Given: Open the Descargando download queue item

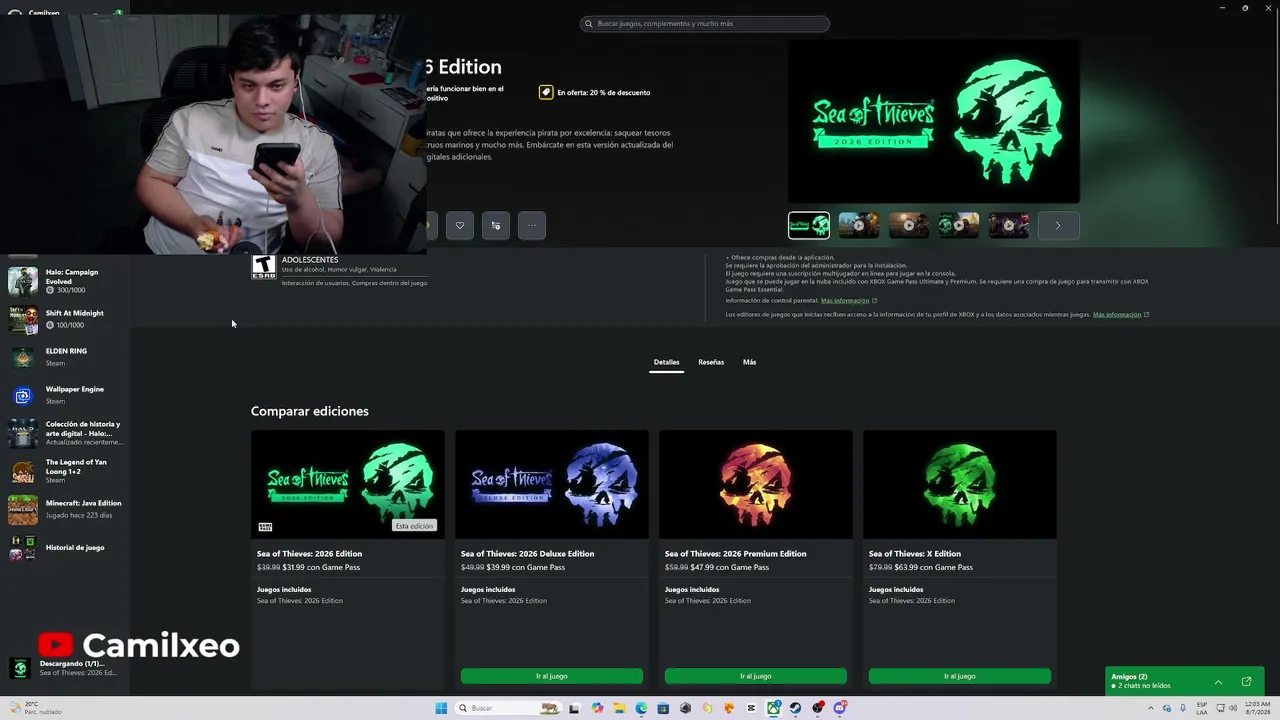Looking at the screenshot, I should 65,668.
